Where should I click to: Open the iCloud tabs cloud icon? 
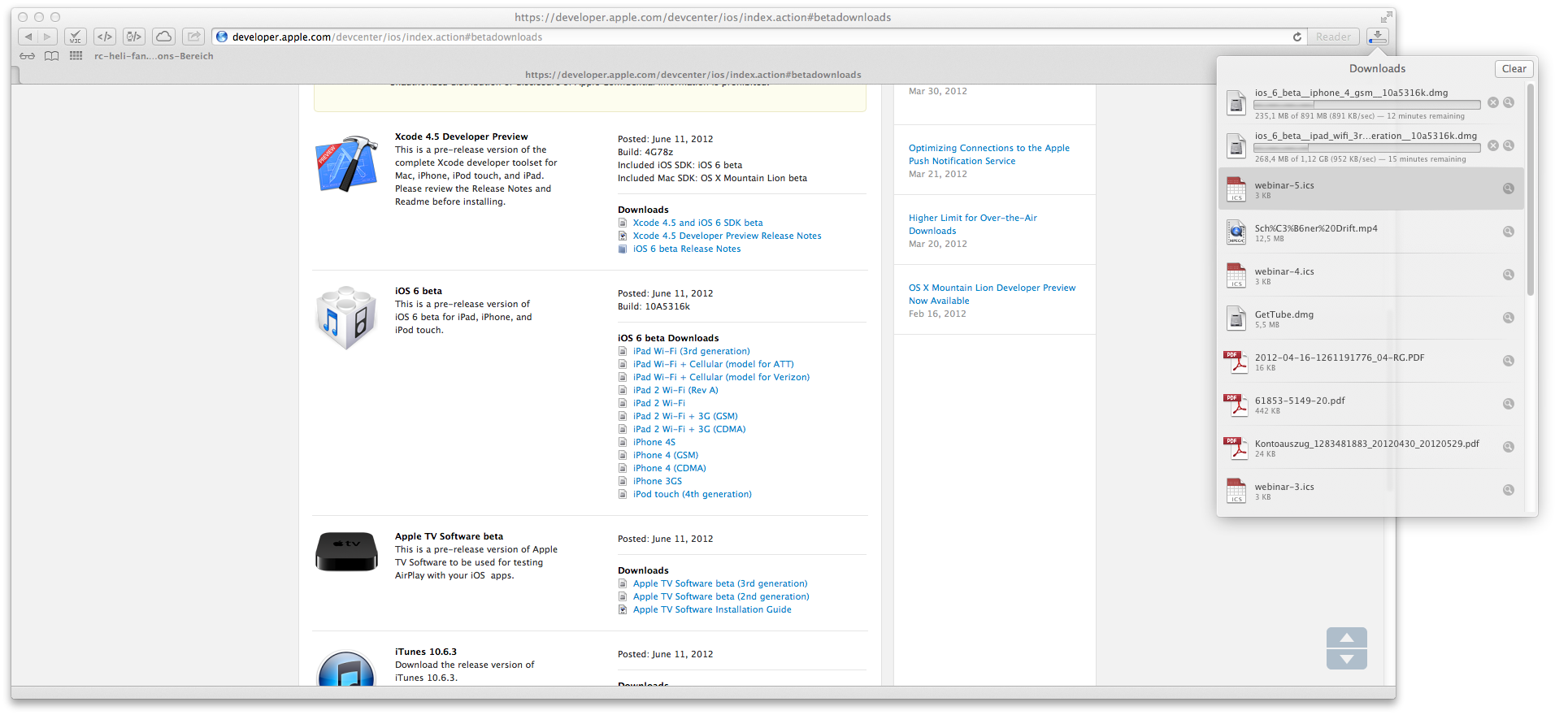163,37
